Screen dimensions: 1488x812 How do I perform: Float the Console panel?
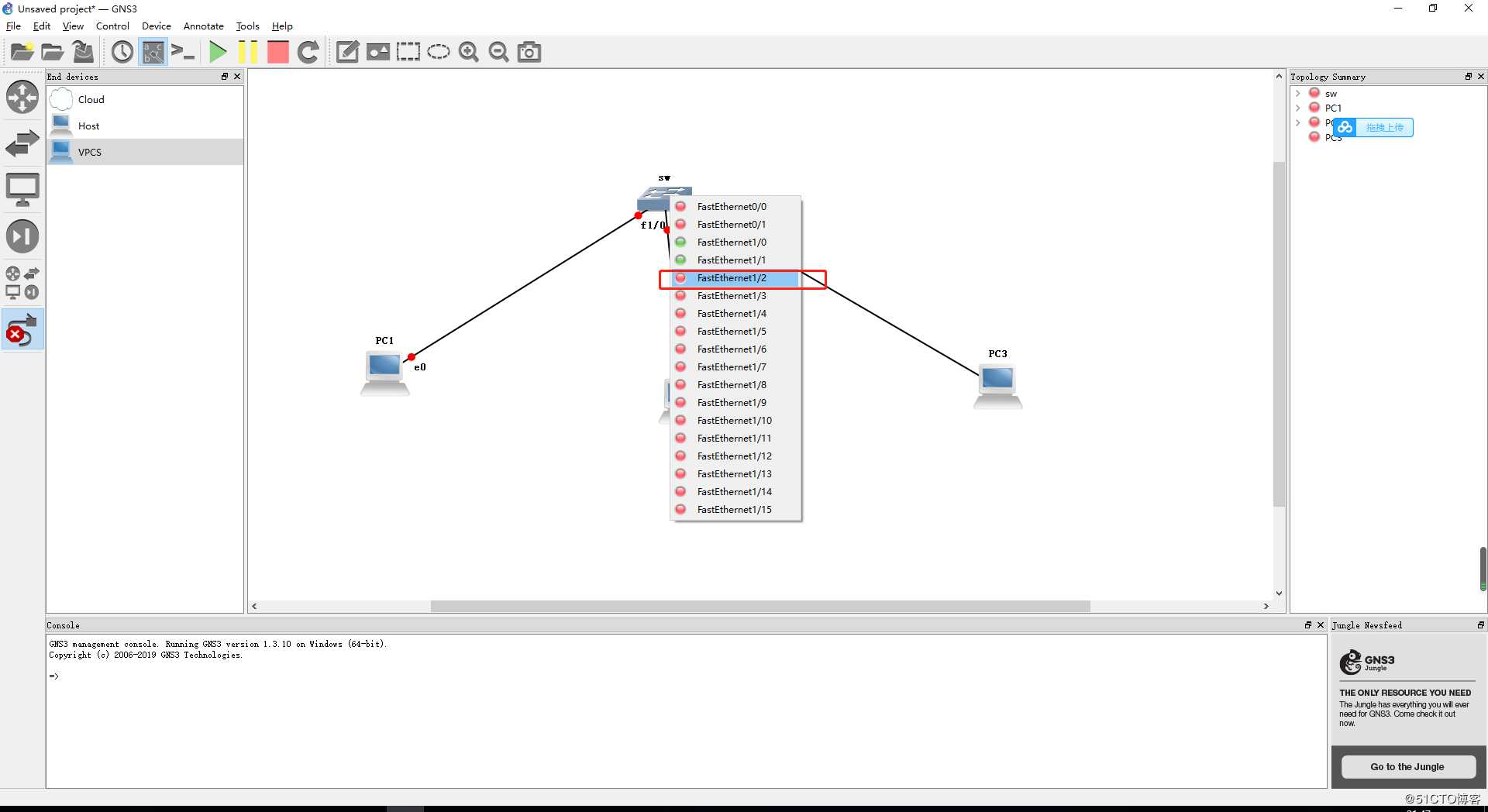pos(1308,624)
